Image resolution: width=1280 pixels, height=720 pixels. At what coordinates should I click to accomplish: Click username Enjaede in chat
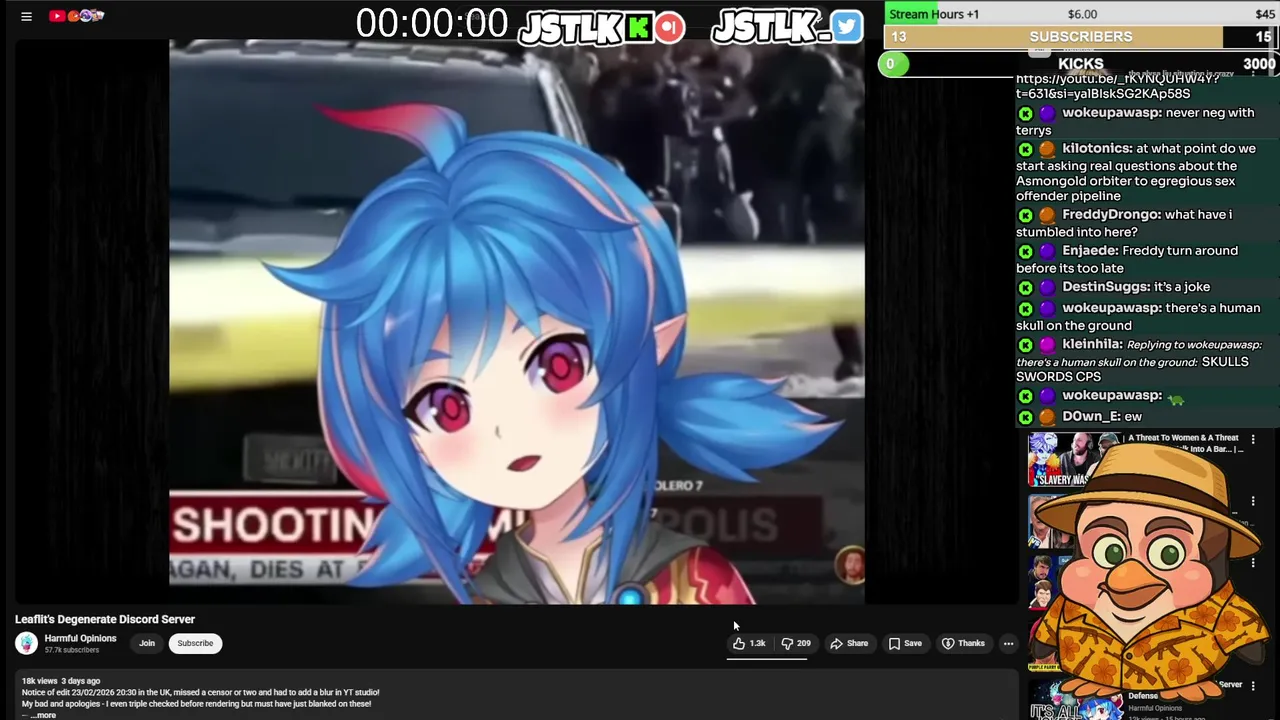pyautogui.click(x=1090, y=250)
